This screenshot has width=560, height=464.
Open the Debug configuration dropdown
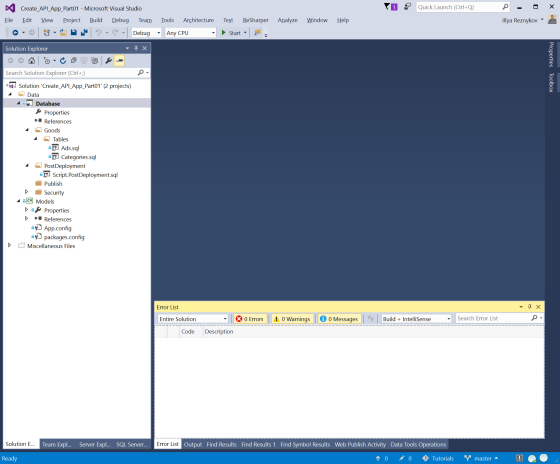146,33
